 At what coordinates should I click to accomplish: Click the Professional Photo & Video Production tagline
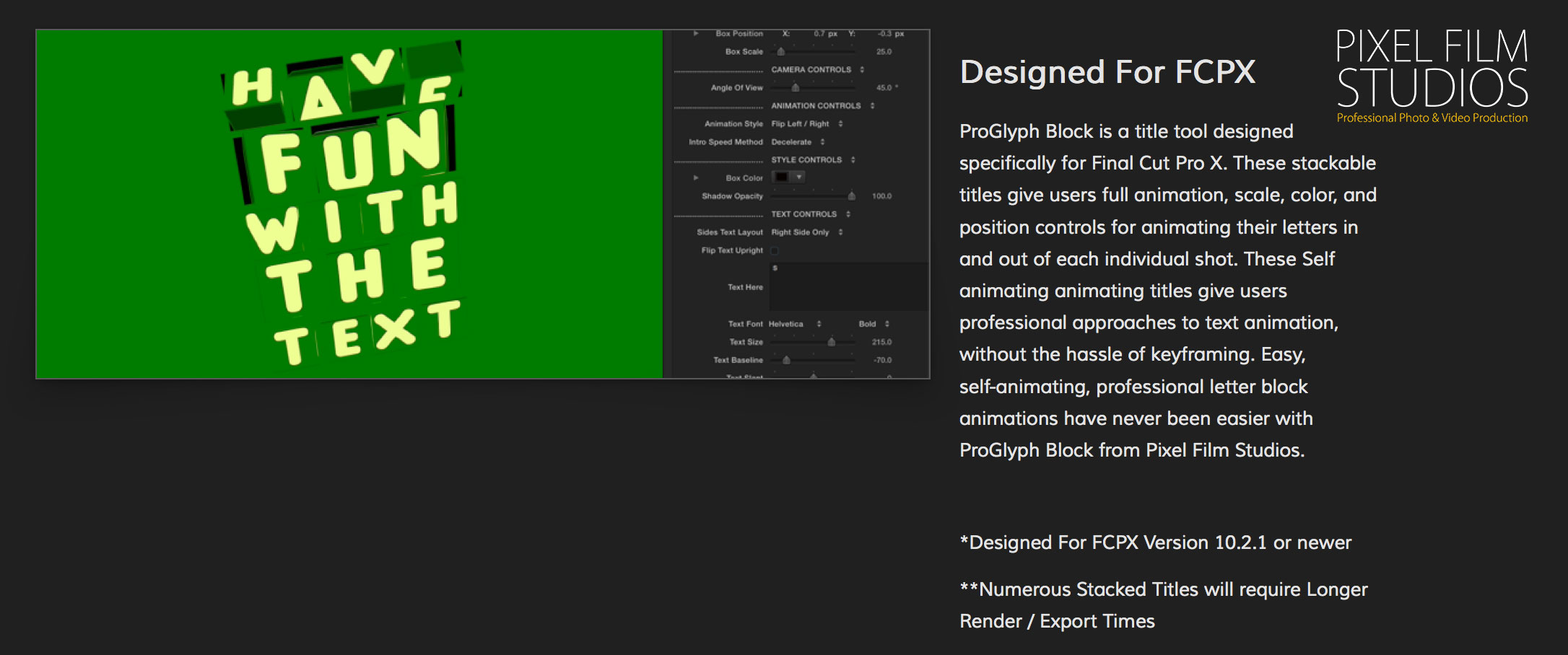tap(1432, 118)
